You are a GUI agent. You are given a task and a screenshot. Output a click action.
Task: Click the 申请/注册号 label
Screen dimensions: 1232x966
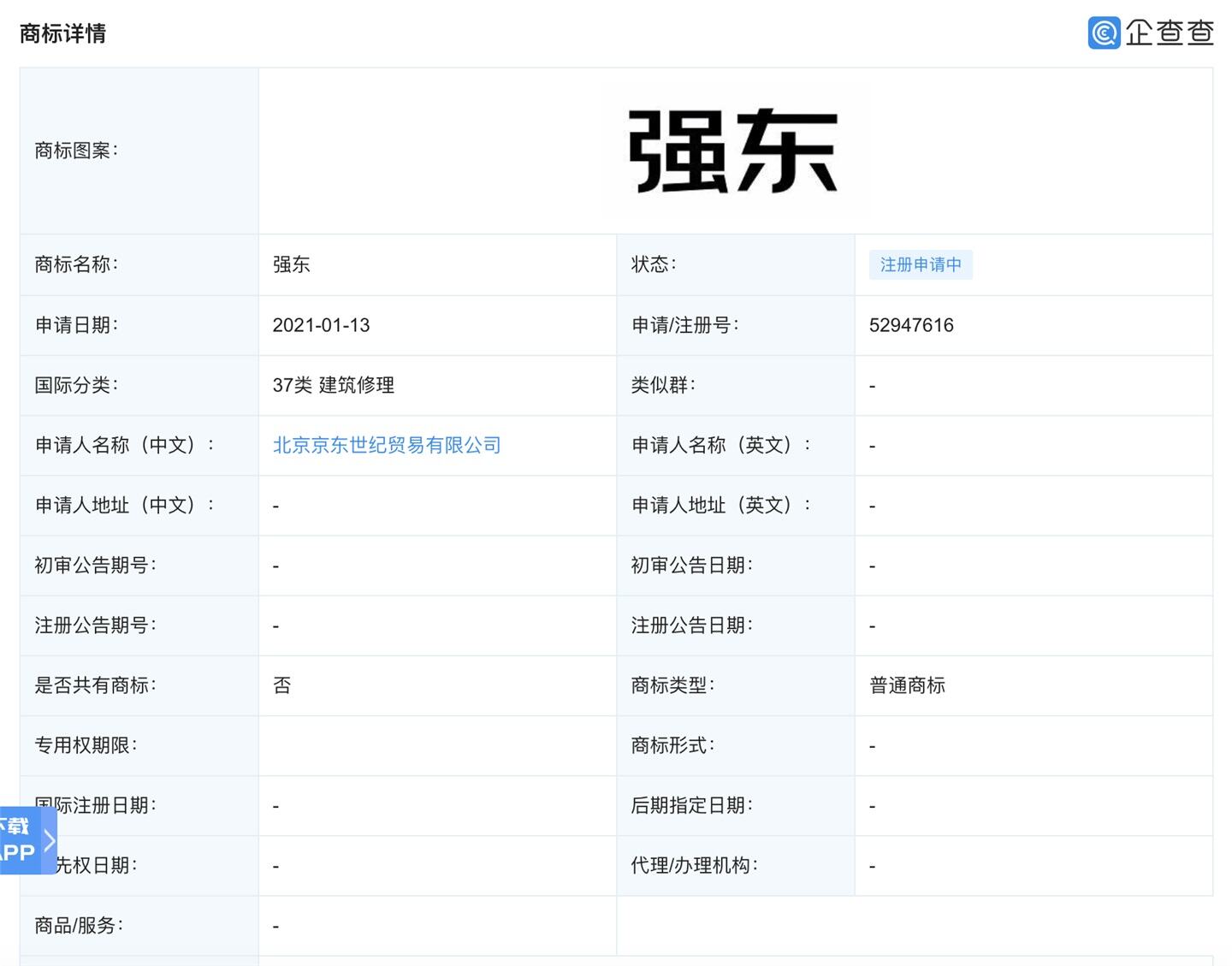(684, 325)
